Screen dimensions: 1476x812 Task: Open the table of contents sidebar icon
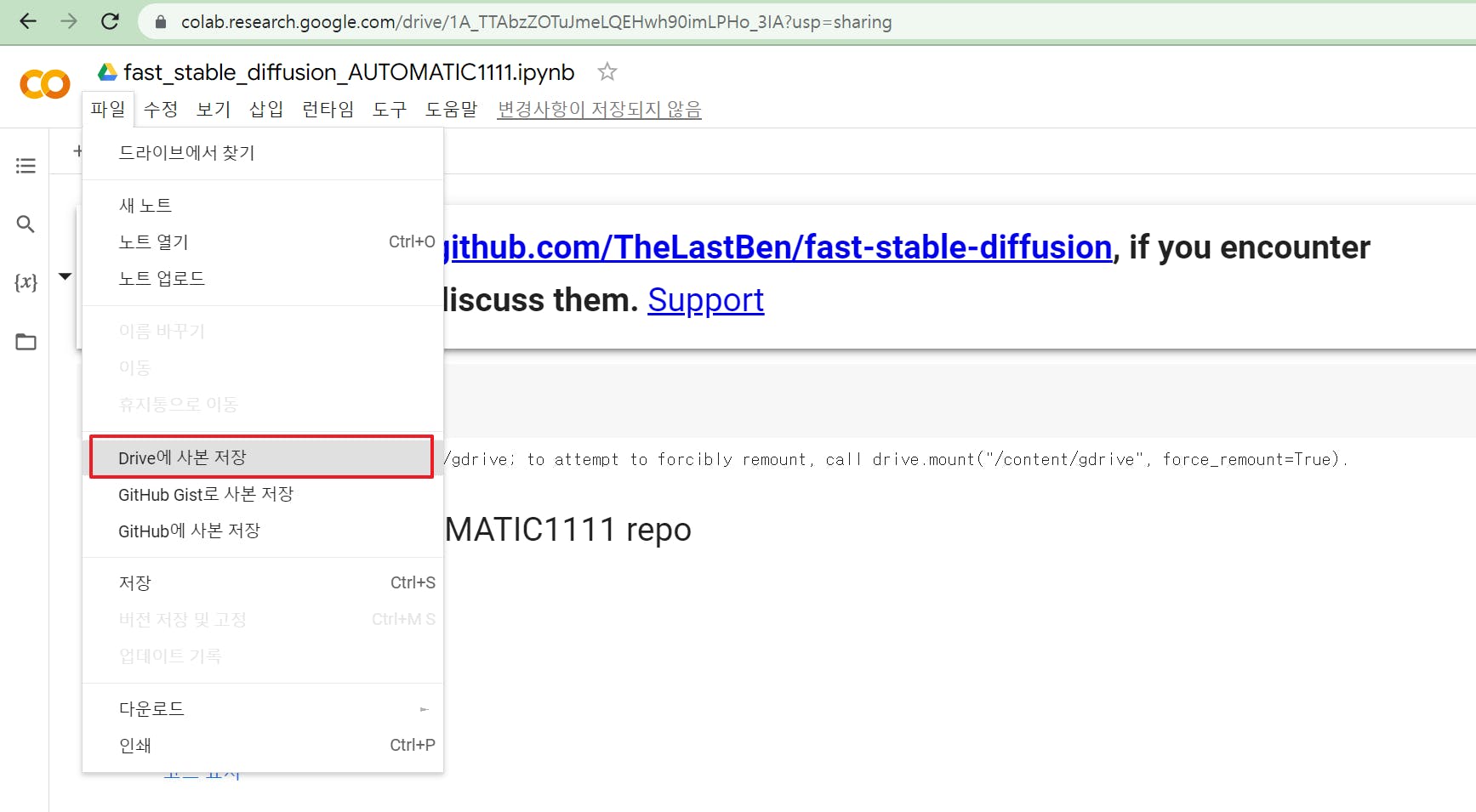[x=26, y=166]
